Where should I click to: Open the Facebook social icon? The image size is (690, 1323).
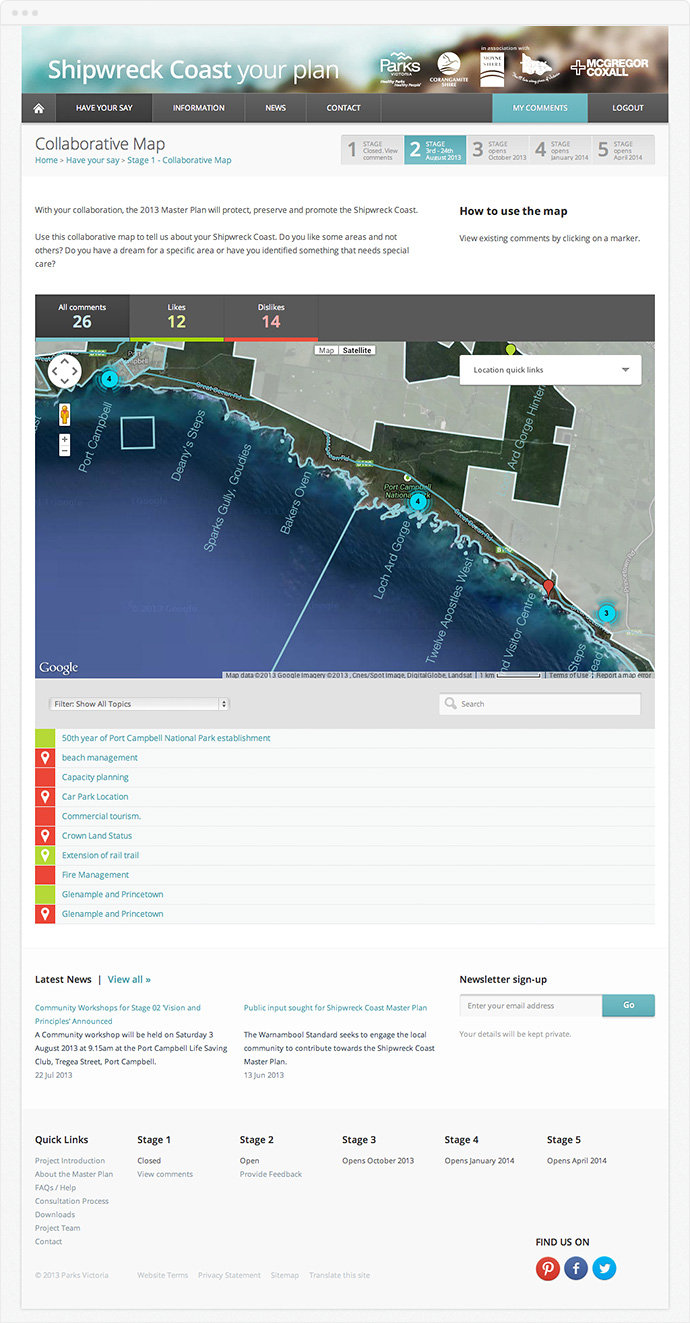pyautogui.click(x=575, y=1269)
